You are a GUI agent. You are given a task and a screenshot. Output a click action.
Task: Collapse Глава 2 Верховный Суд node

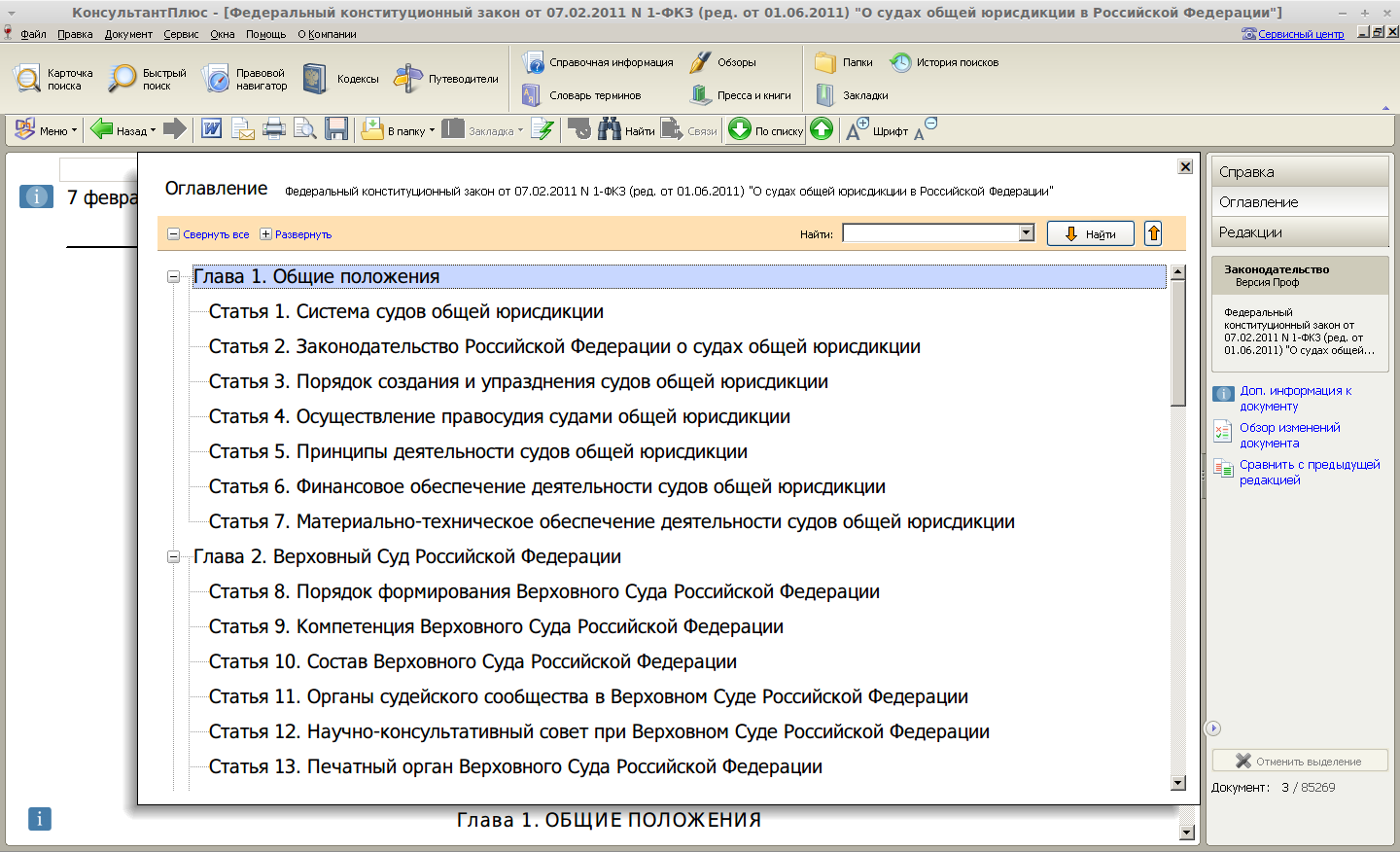coord(173,557)
